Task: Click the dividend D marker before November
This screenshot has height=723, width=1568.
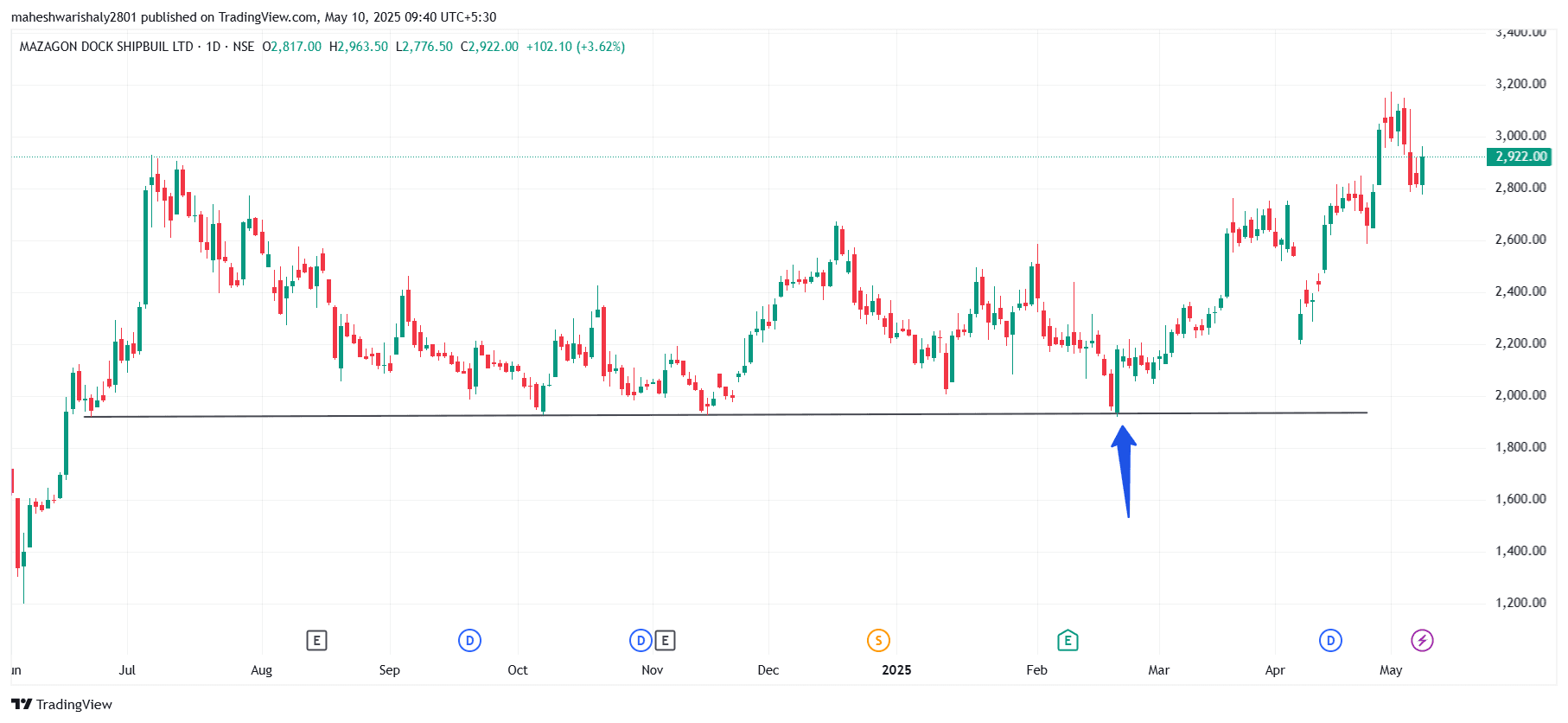Action: (641, 641)
